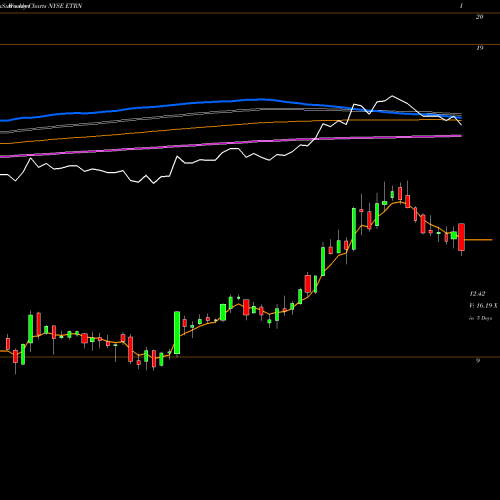500x500 pixels.
Task: Click the 'V: 16.19 X' volume text
Action: pos(483,305)
